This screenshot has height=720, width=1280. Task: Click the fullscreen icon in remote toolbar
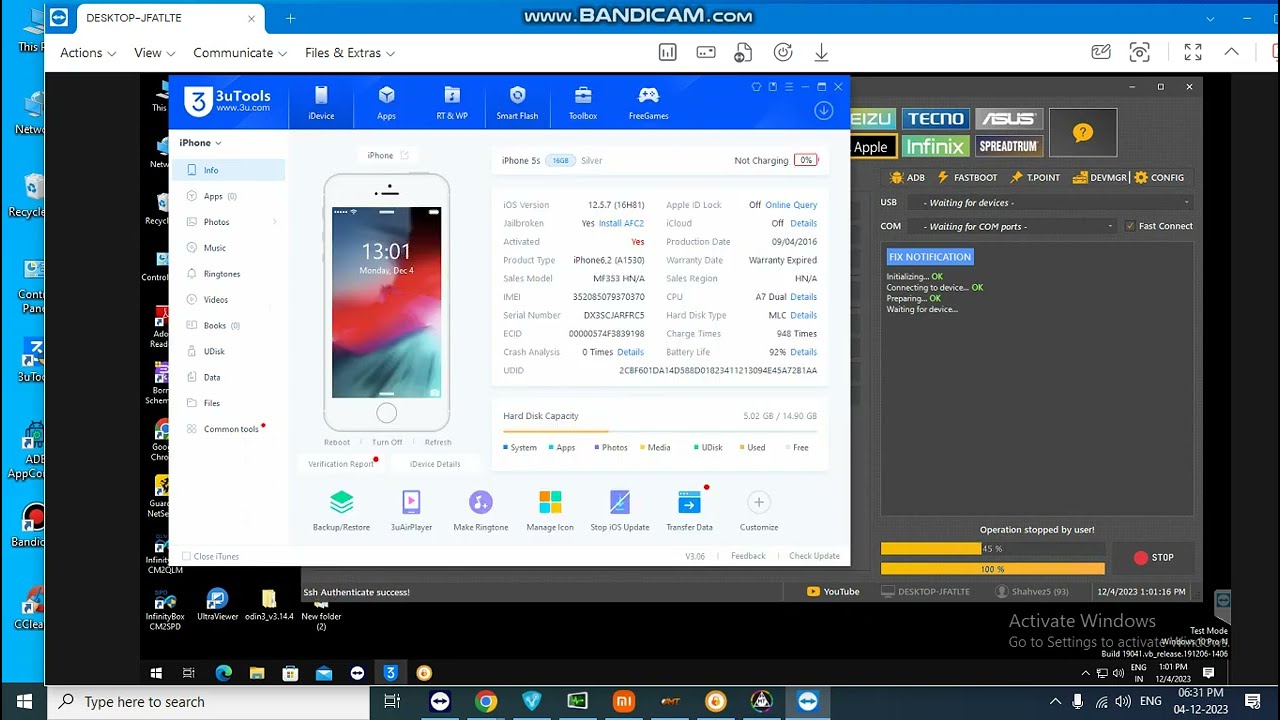[1193, 52]
